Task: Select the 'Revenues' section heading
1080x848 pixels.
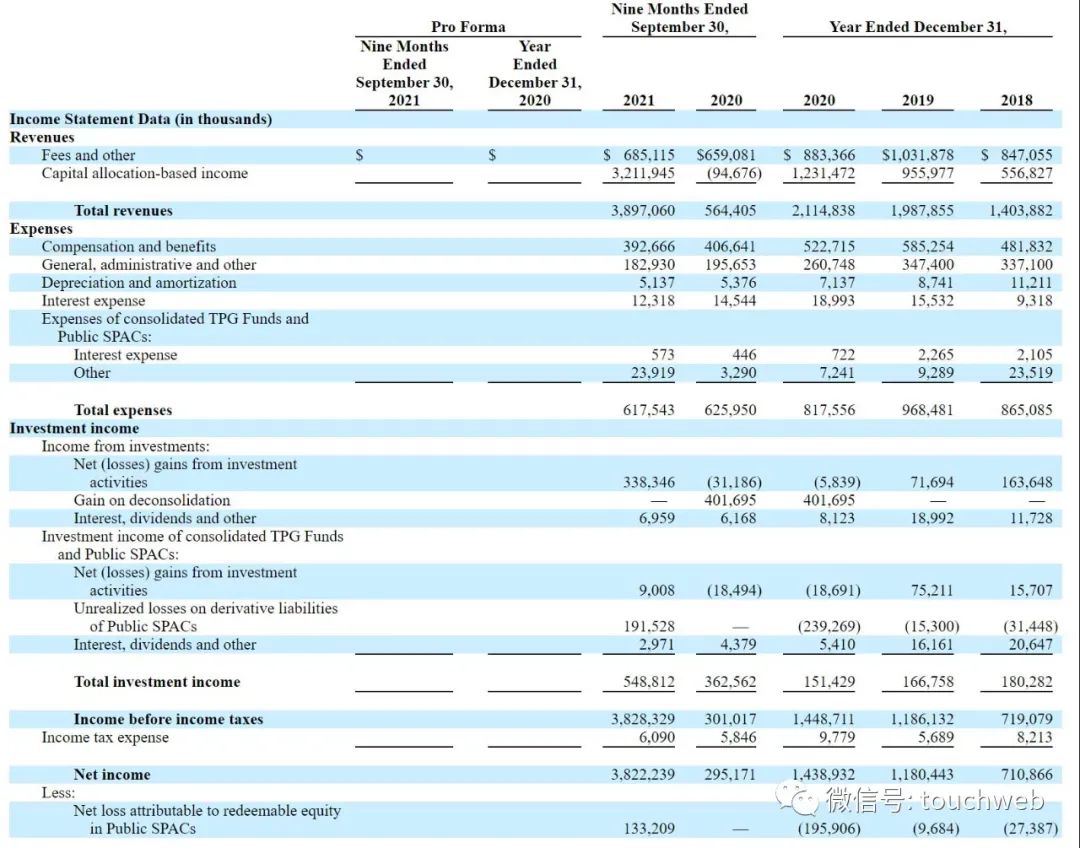Action: 42,137
